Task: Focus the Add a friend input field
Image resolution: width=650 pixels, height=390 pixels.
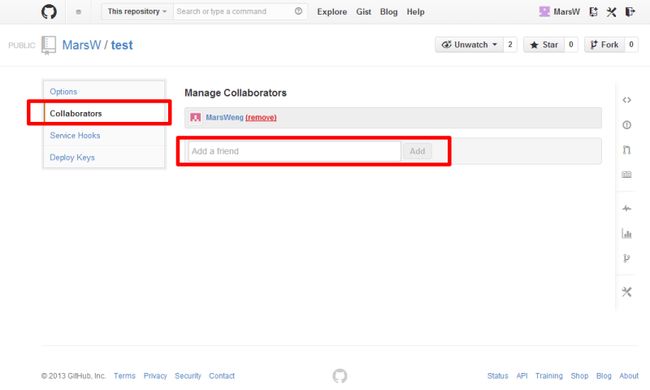Action: pos(294,151)
